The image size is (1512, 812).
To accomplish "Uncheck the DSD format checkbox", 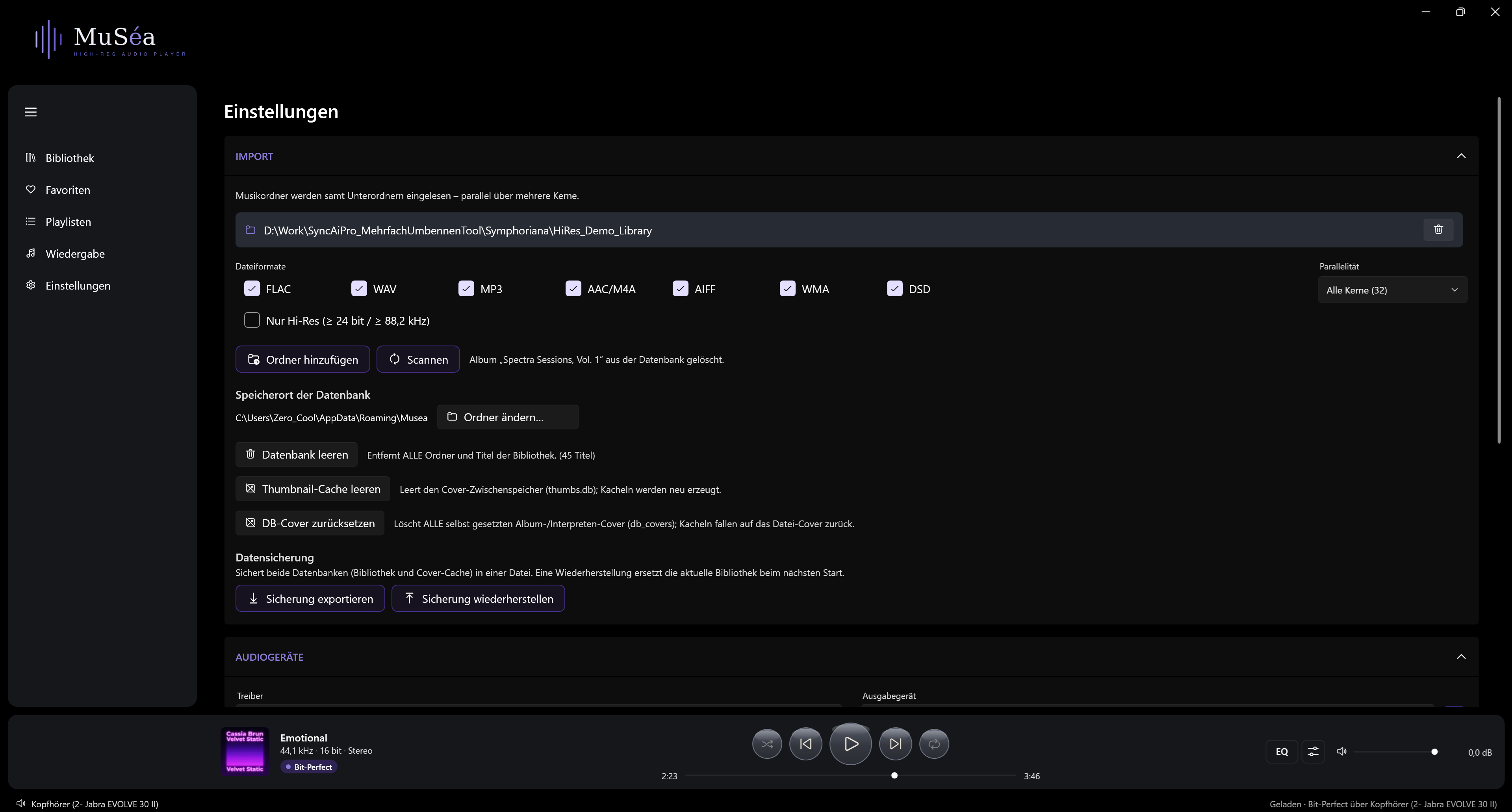I will [894, 288].
